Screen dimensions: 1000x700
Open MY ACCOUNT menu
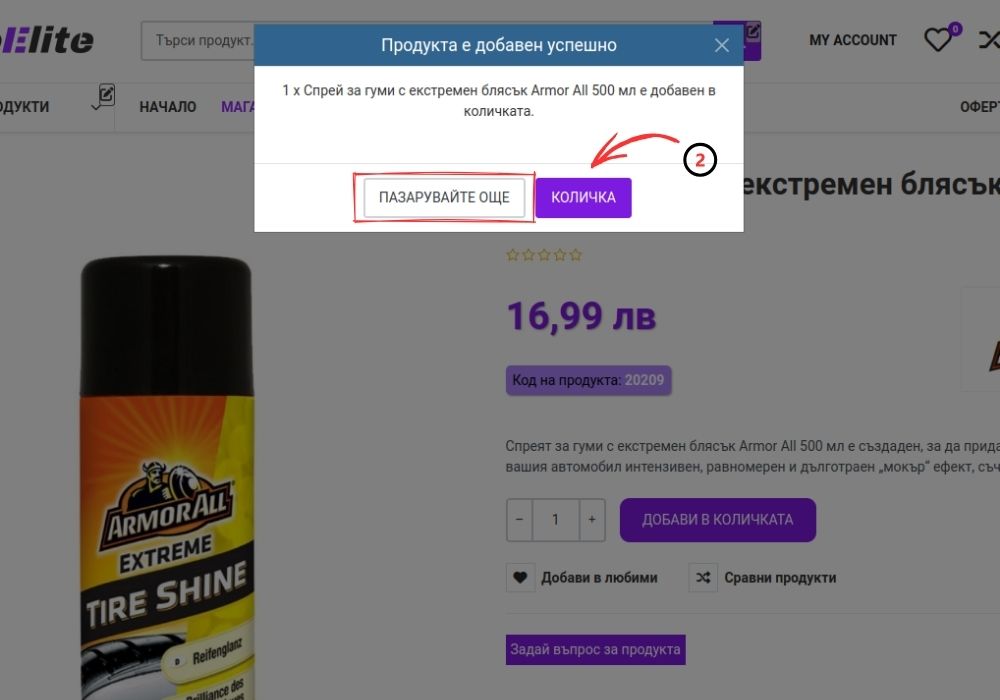point(853,40)
